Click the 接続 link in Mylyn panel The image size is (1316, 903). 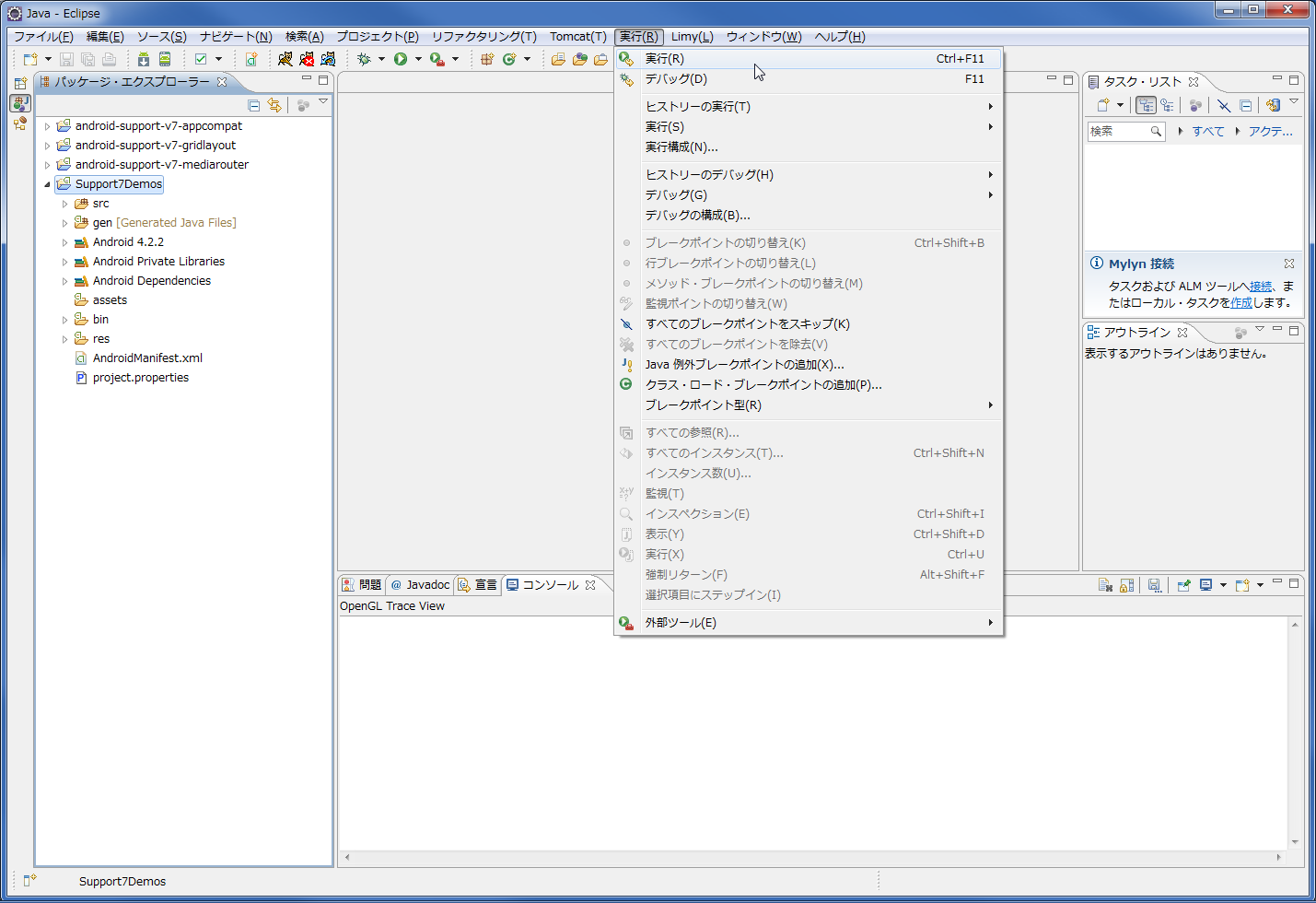coord(1261,287)
